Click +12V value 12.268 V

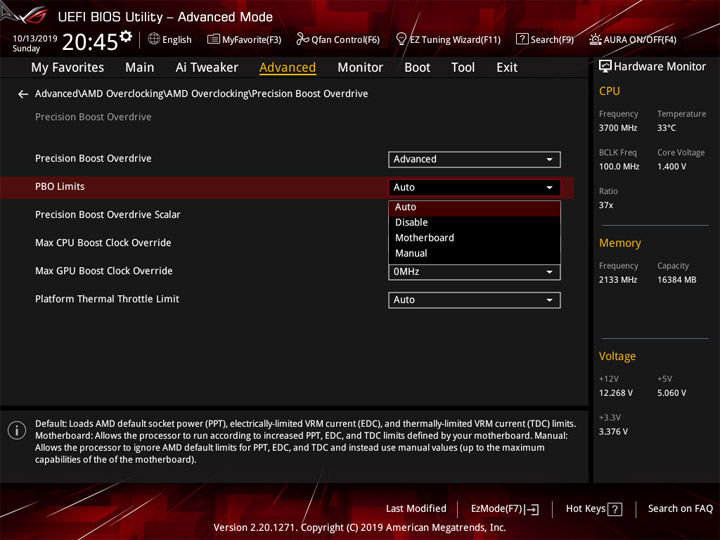coord(616,393)
